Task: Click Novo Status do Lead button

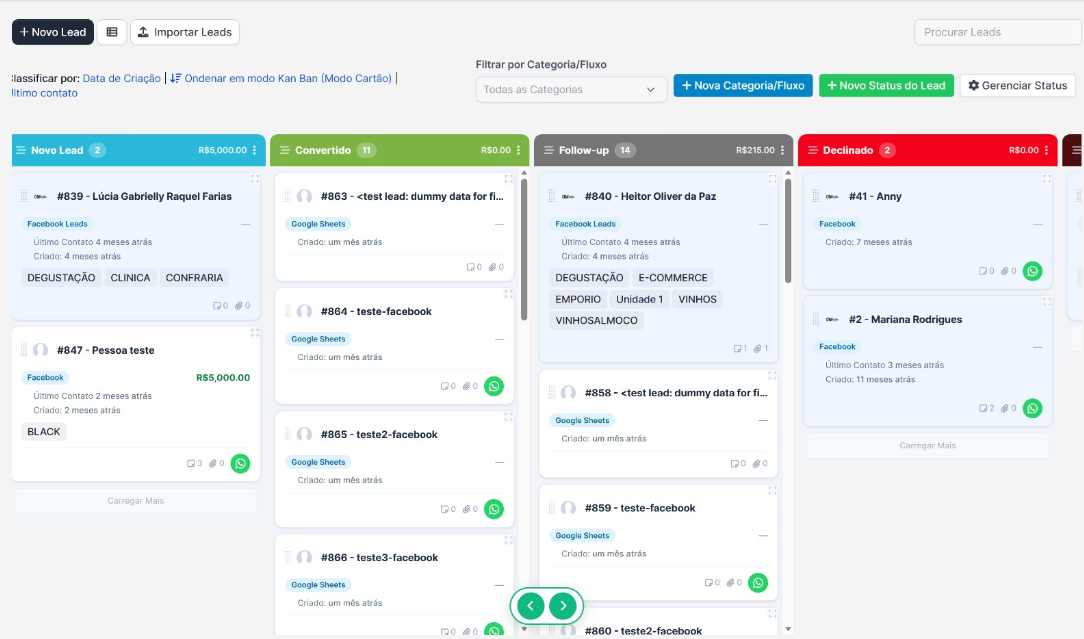Action: click(x=886, y=86)
